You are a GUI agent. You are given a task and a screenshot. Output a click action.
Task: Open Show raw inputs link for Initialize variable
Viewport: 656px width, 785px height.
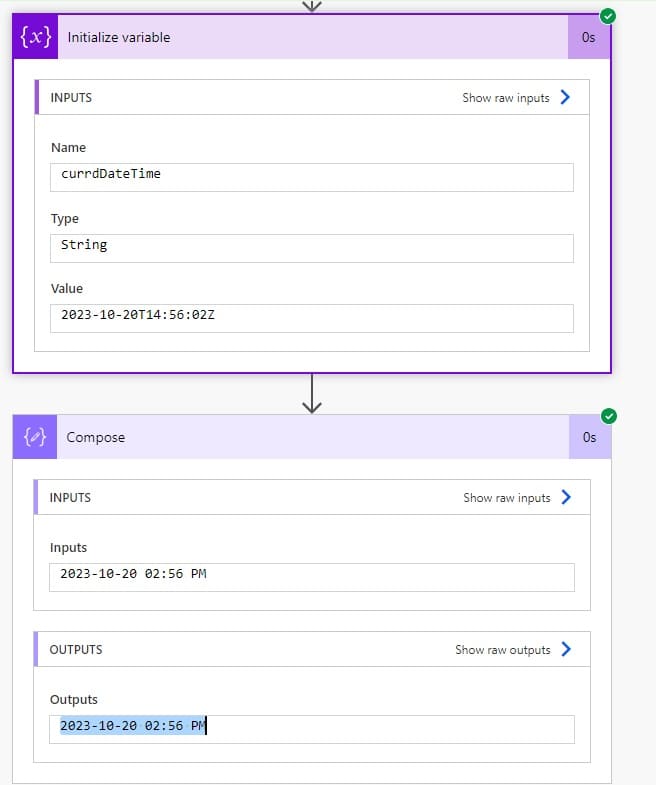[506, 98]
